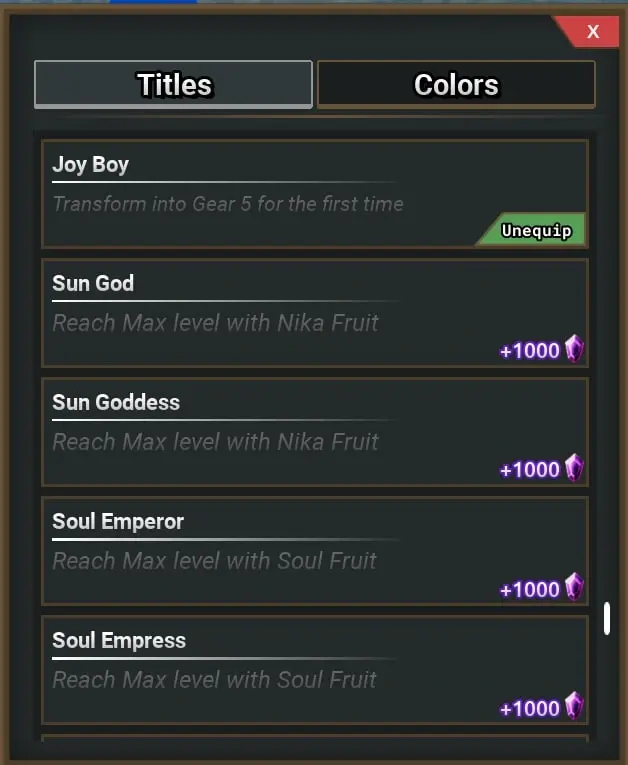Click the +1000 reward on Sun God
This screenshot has height=765, width=628.
[529, 351]
